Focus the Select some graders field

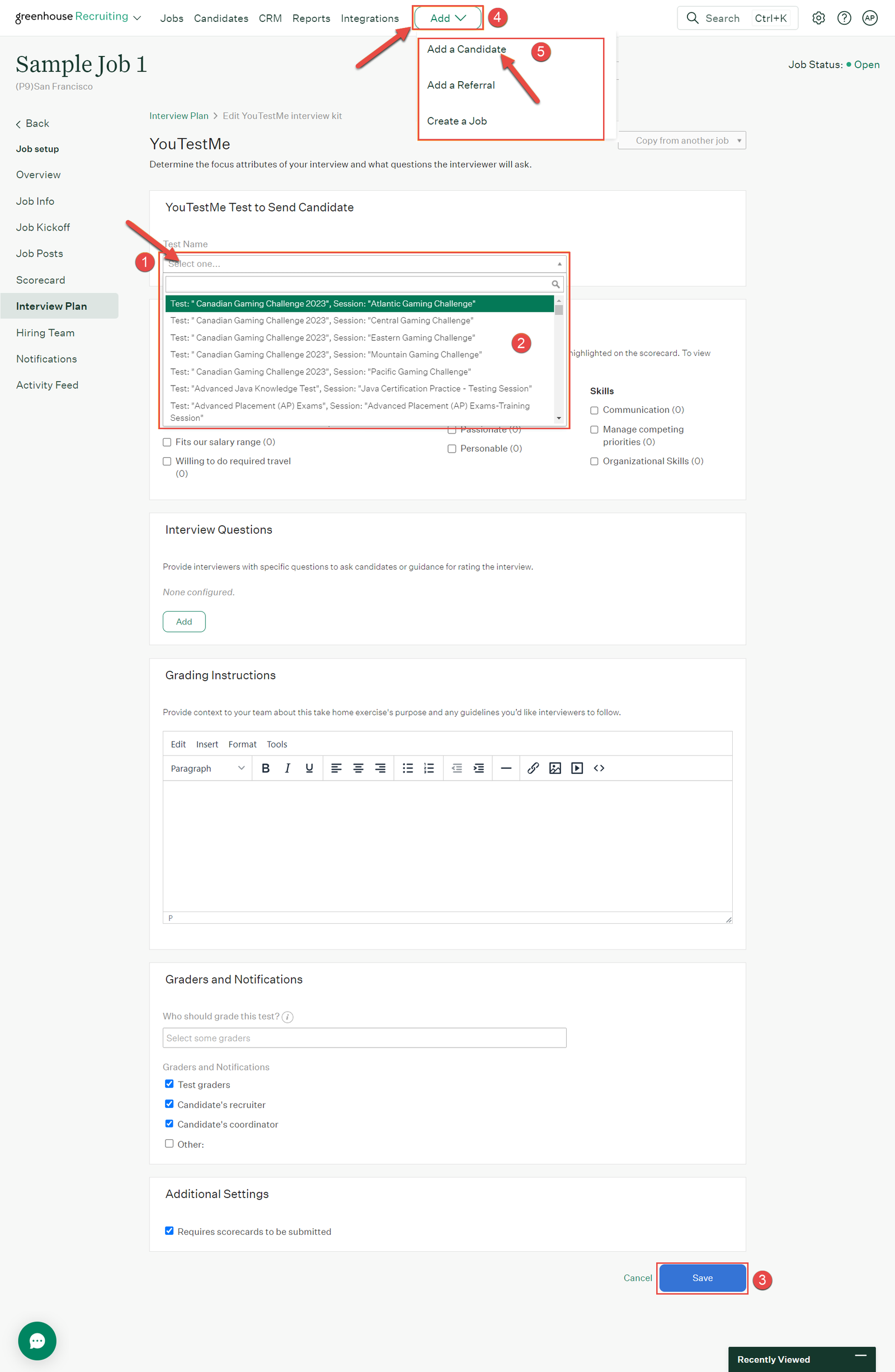point(364,1037)
